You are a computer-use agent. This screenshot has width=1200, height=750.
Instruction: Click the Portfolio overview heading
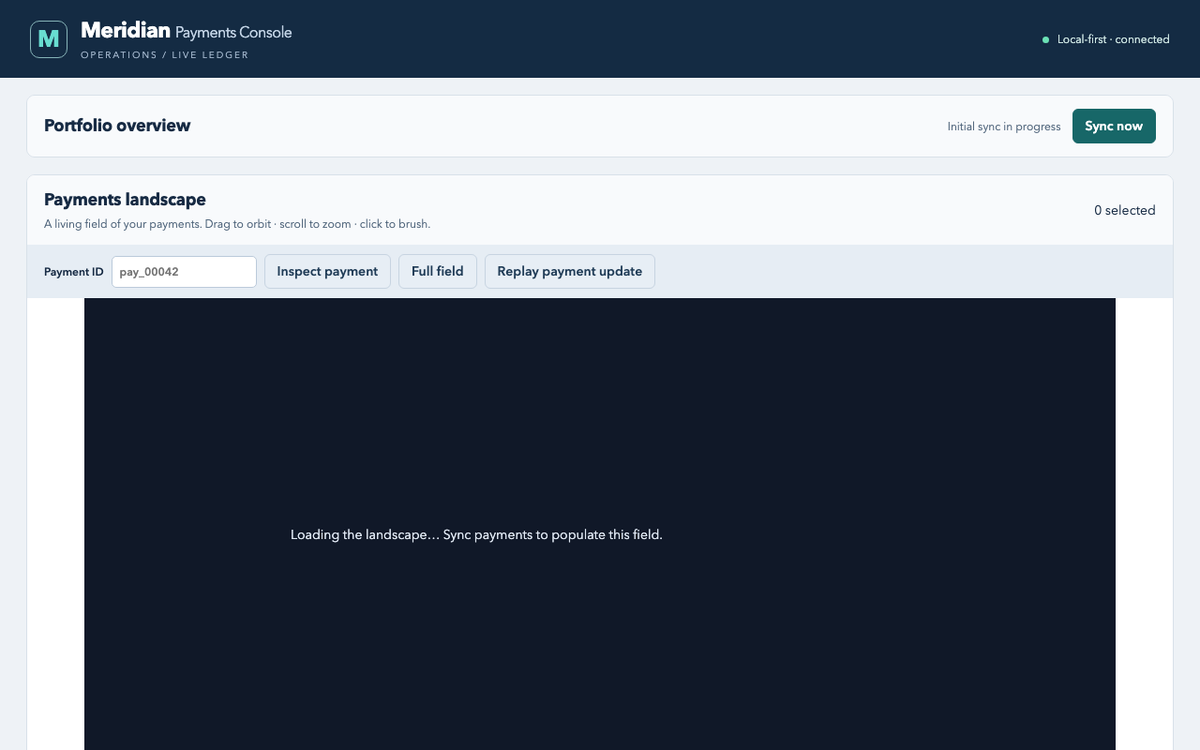click(x=117, y=125)
